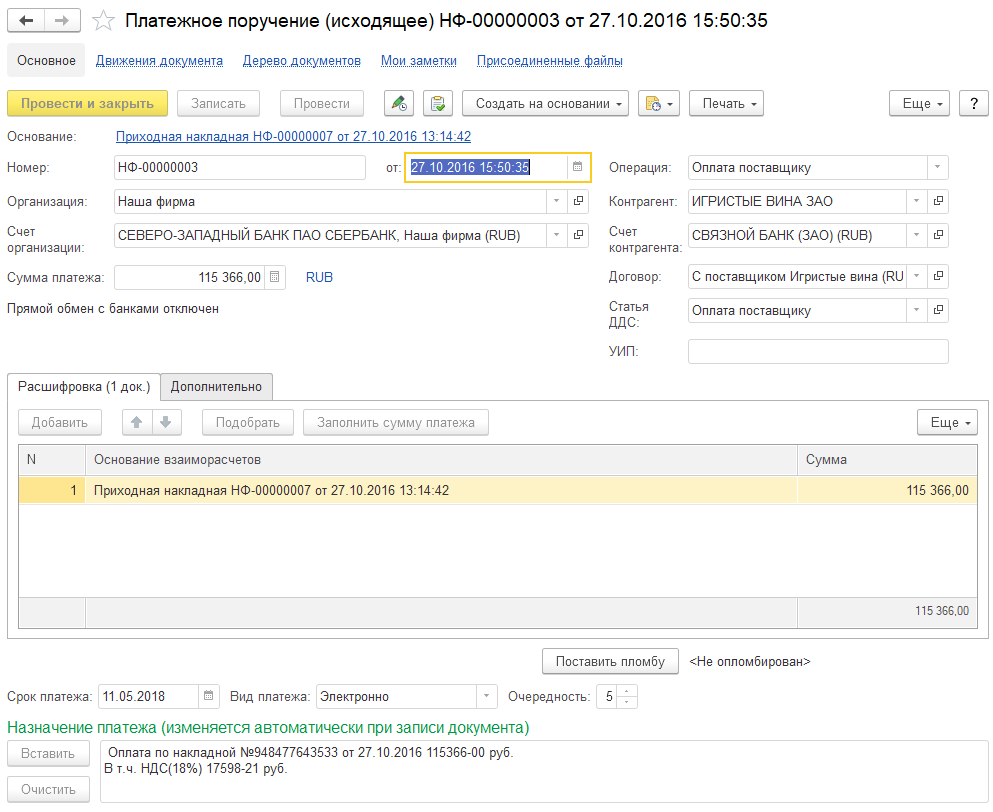This screenshot has height=812, width=993.
Task: Expand the Вид платежа dropdown
Action: point(485,696)
